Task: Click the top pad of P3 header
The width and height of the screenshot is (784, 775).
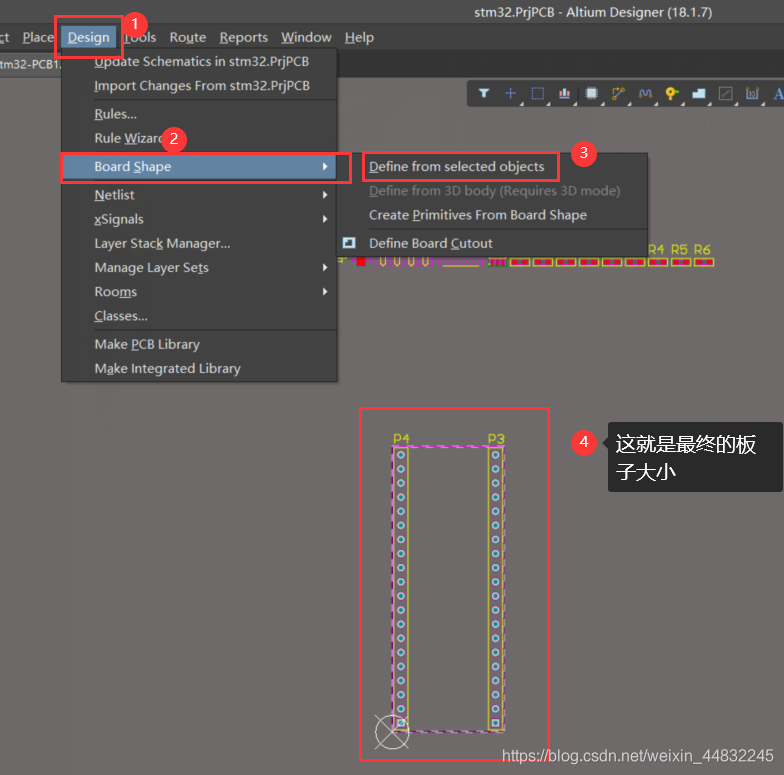Action: pyautogui.click(x=496, y=454)
